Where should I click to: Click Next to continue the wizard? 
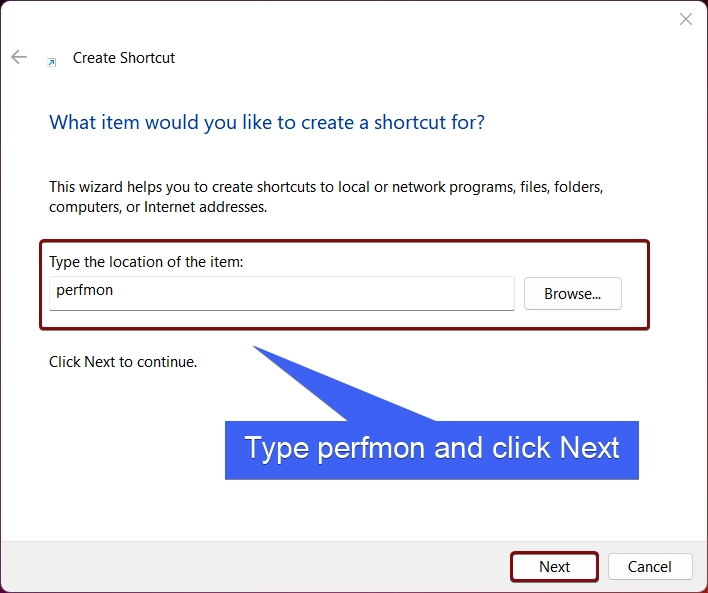554,566
